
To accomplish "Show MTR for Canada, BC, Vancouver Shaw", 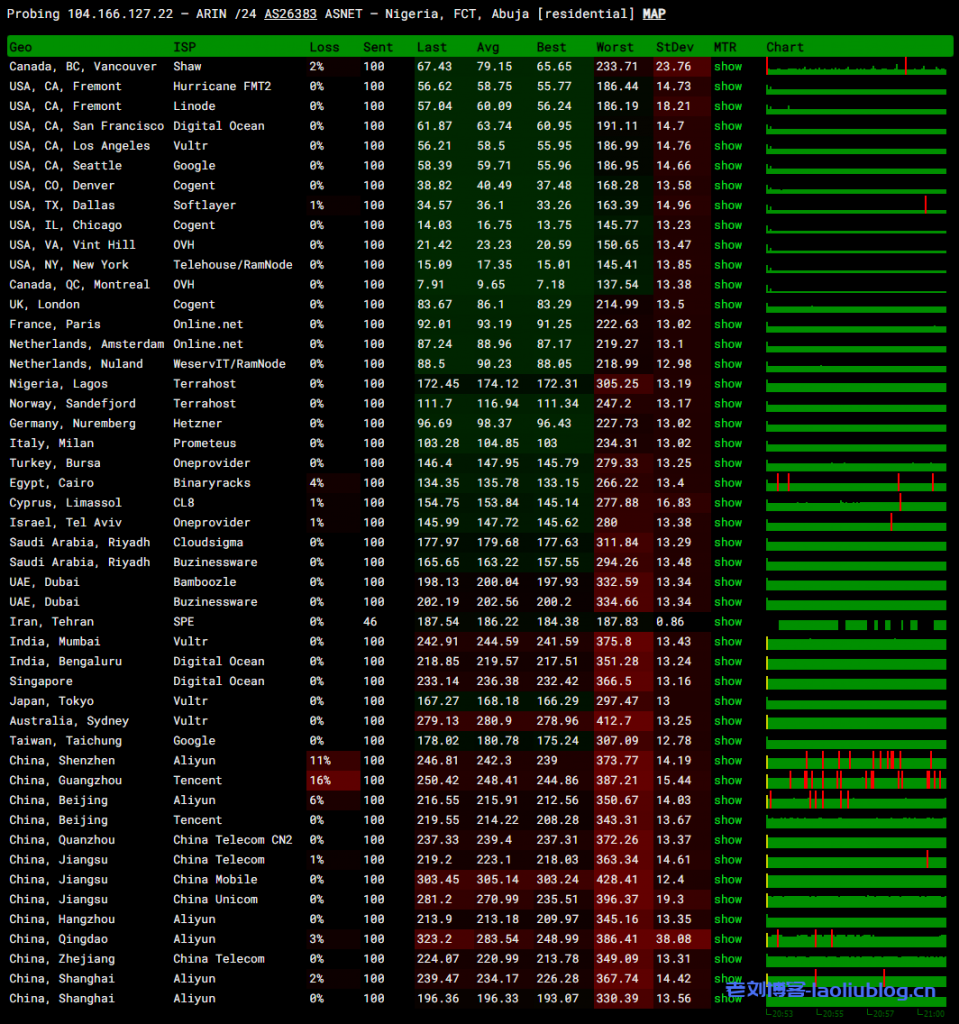I will pos(728,67).
